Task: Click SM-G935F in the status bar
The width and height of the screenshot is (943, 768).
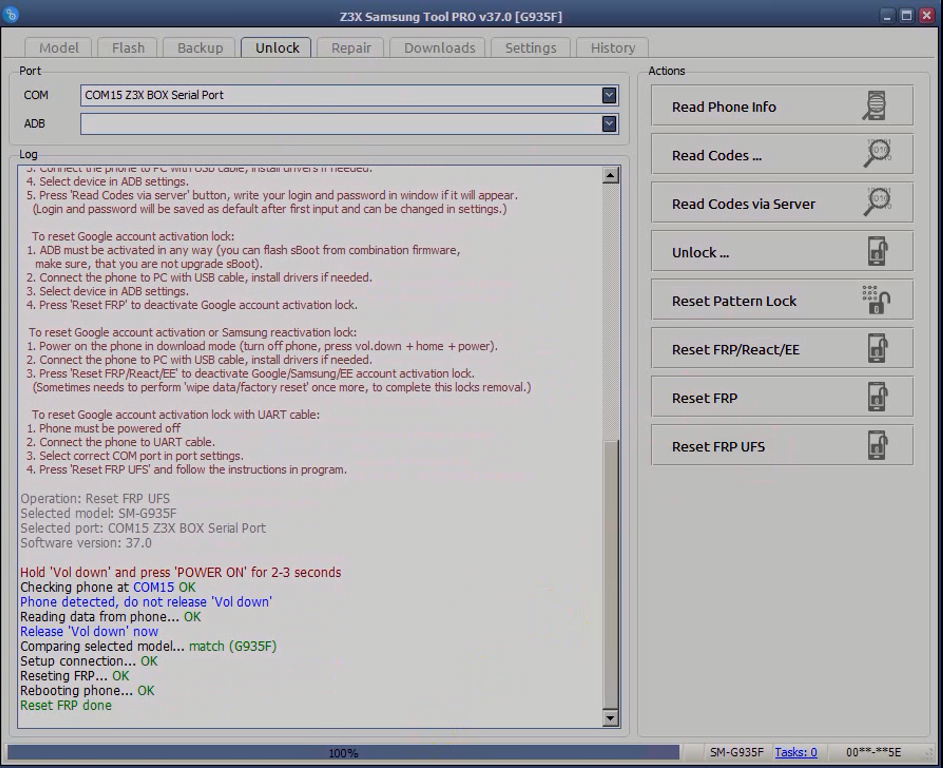Action: pyautogui.click(x=736, y=752)
